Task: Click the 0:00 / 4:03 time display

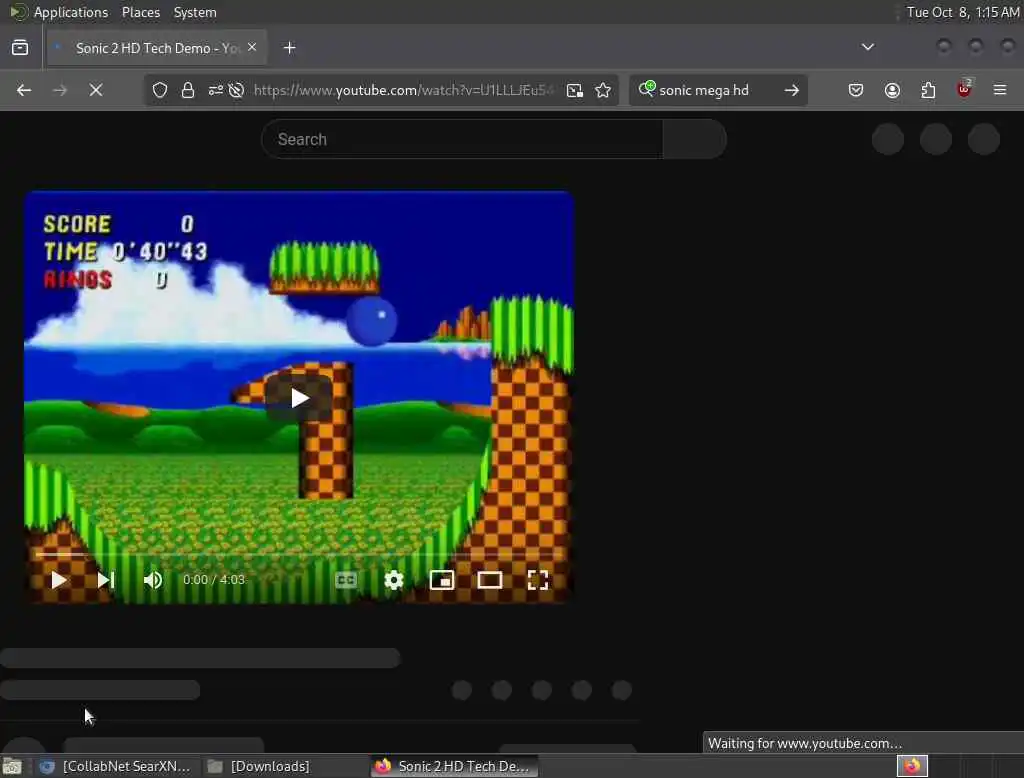Action: 214,580
